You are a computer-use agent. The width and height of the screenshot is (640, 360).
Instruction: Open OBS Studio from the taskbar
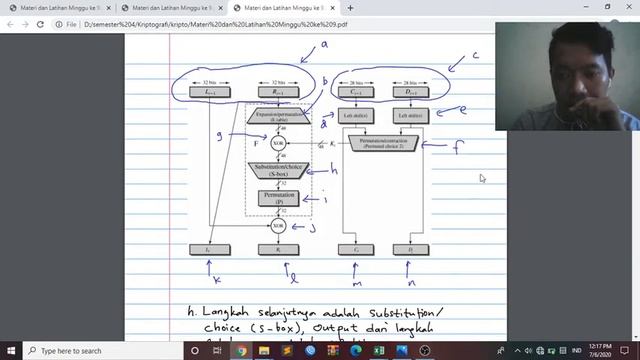(424, 351)
